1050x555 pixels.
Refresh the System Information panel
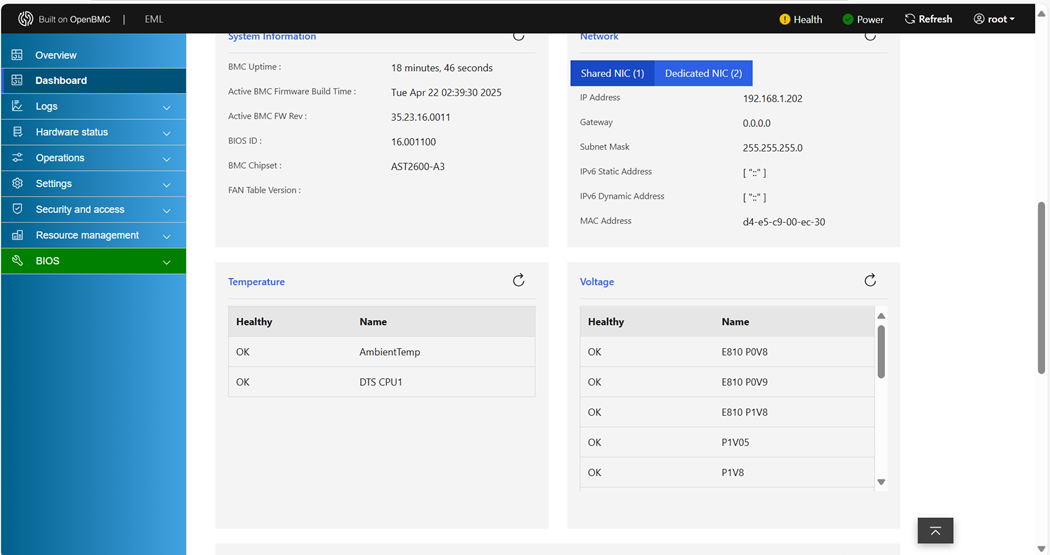pyautogui.click(x=518, y=37)
